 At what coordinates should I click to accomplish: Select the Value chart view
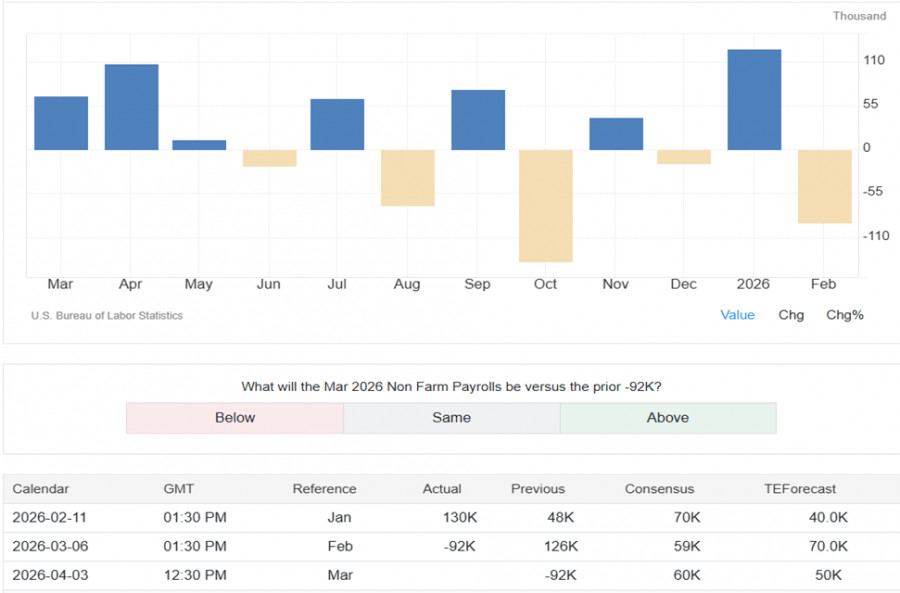click(737, 315)
